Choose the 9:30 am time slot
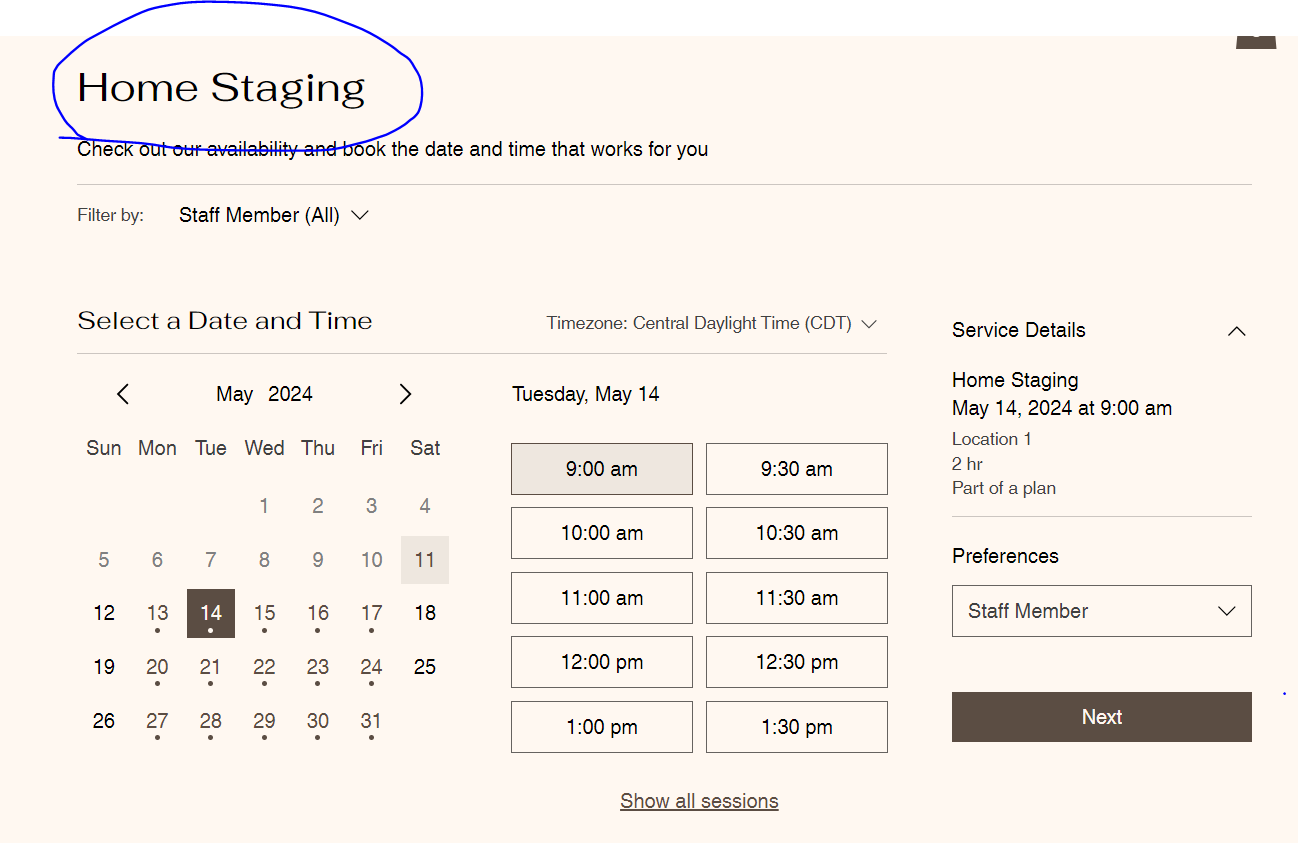Screen dimensions: 1298x843 796,469
